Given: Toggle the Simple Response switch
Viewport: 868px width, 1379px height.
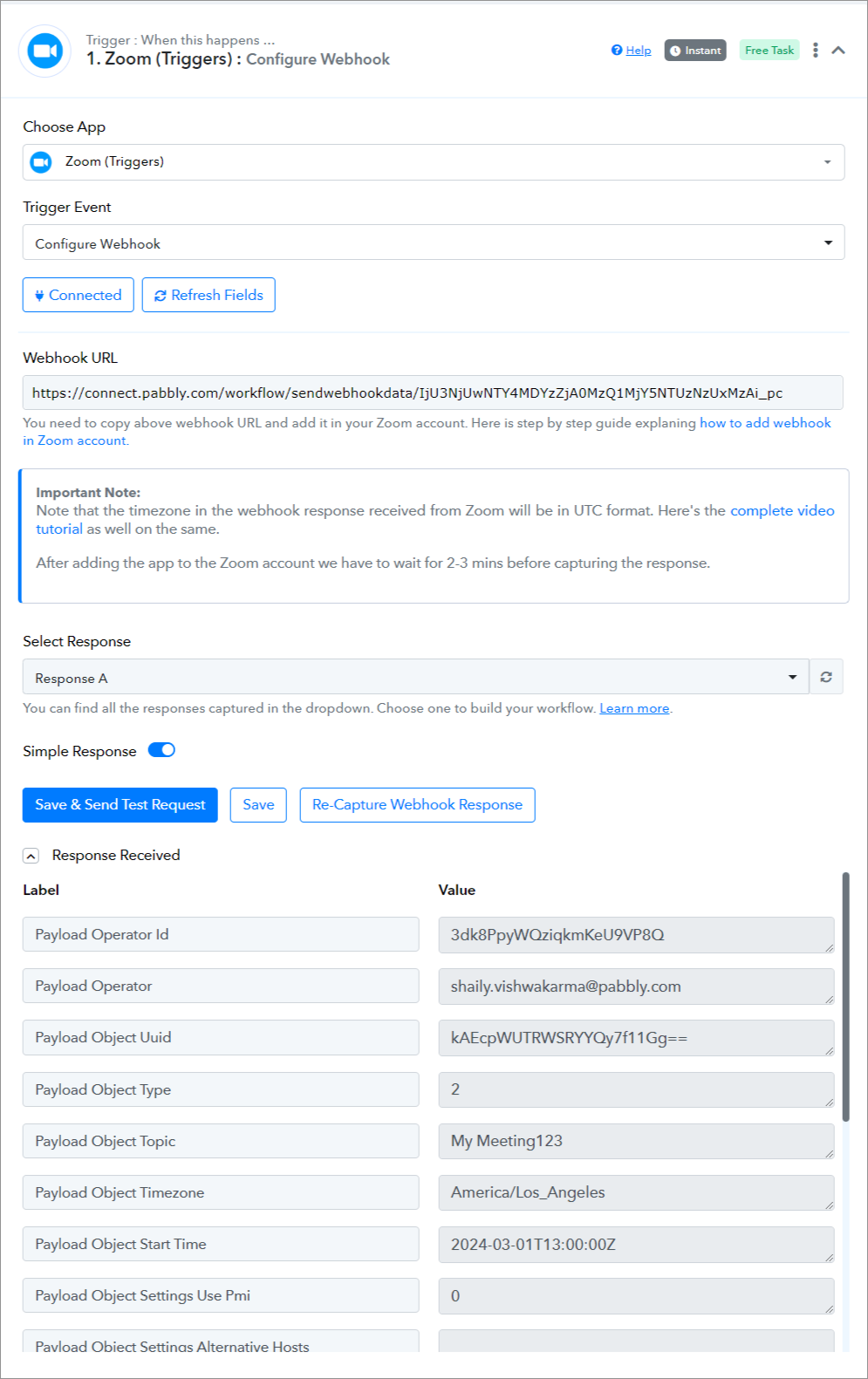Looking at the screenshot, I should (161, 750).
